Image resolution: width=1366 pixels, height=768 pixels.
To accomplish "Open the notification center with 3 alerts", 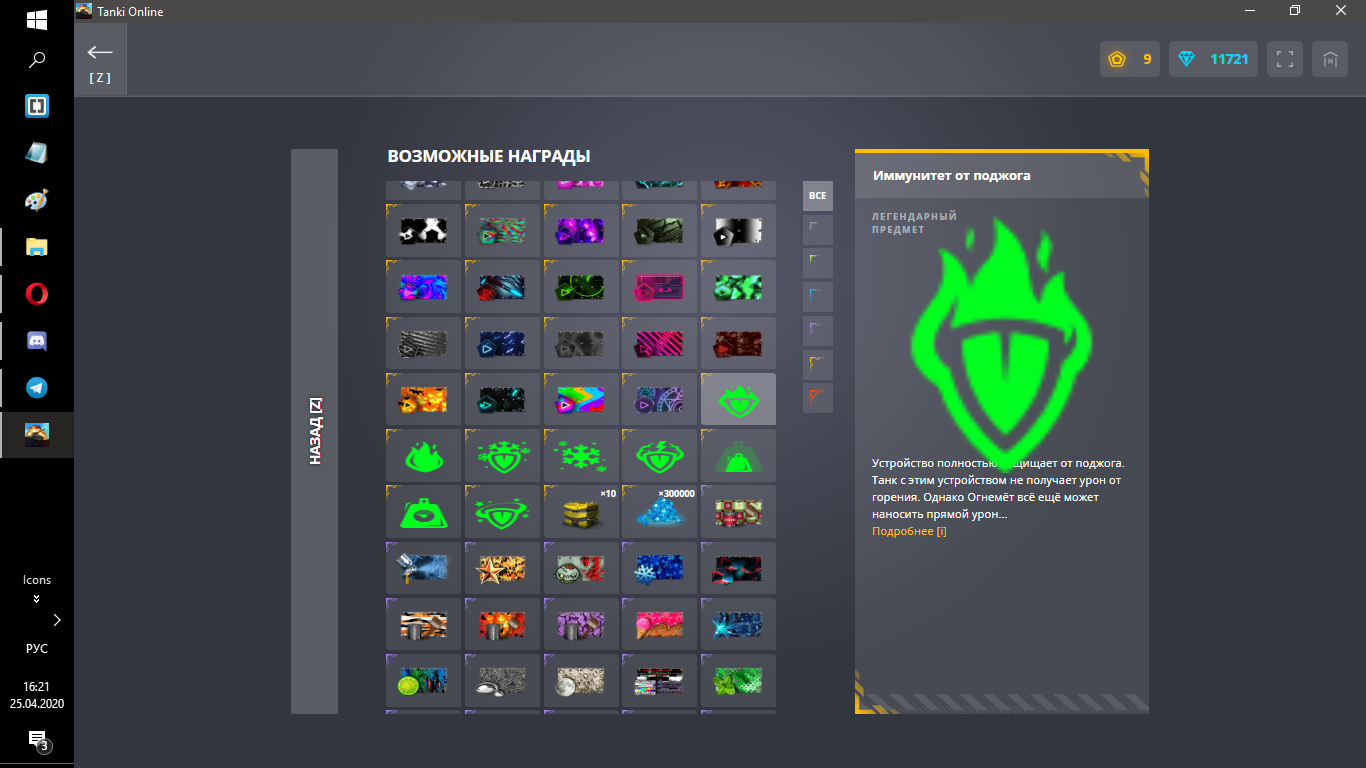I will pos(37,741).
